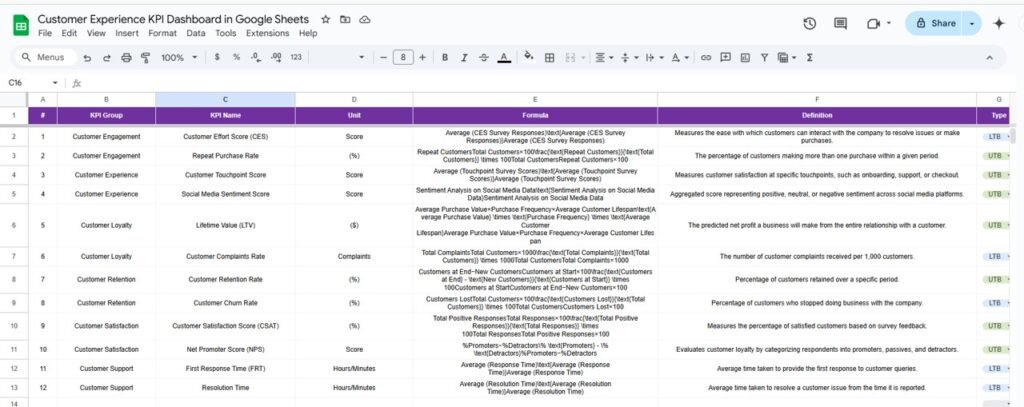Viewport: 1024px width, 407px height.
Task: Open version history clock icon
Action: coord(810,24)
